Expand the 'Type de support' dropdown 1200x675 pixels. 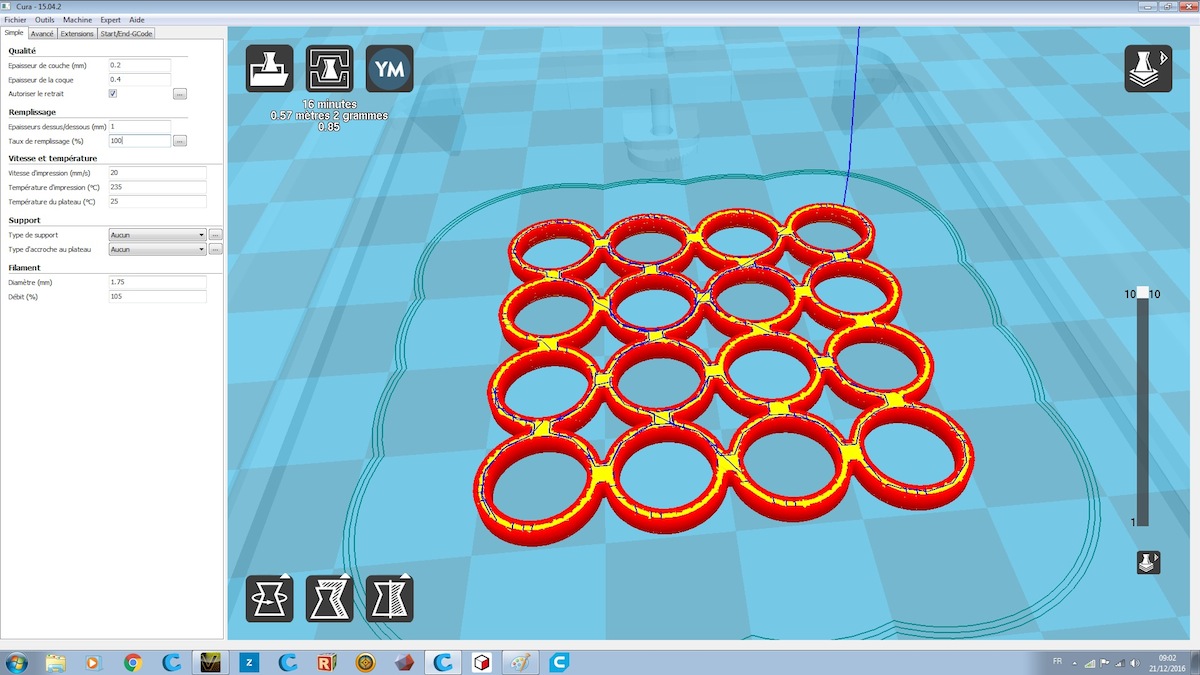157,235
